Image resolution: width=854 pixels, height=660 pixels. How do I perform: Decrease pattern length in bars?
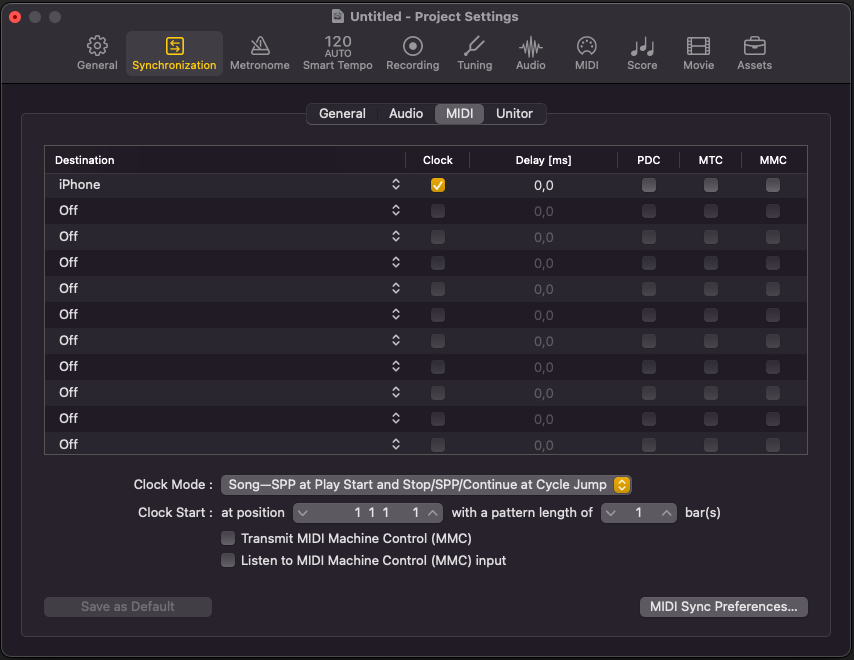611,513
